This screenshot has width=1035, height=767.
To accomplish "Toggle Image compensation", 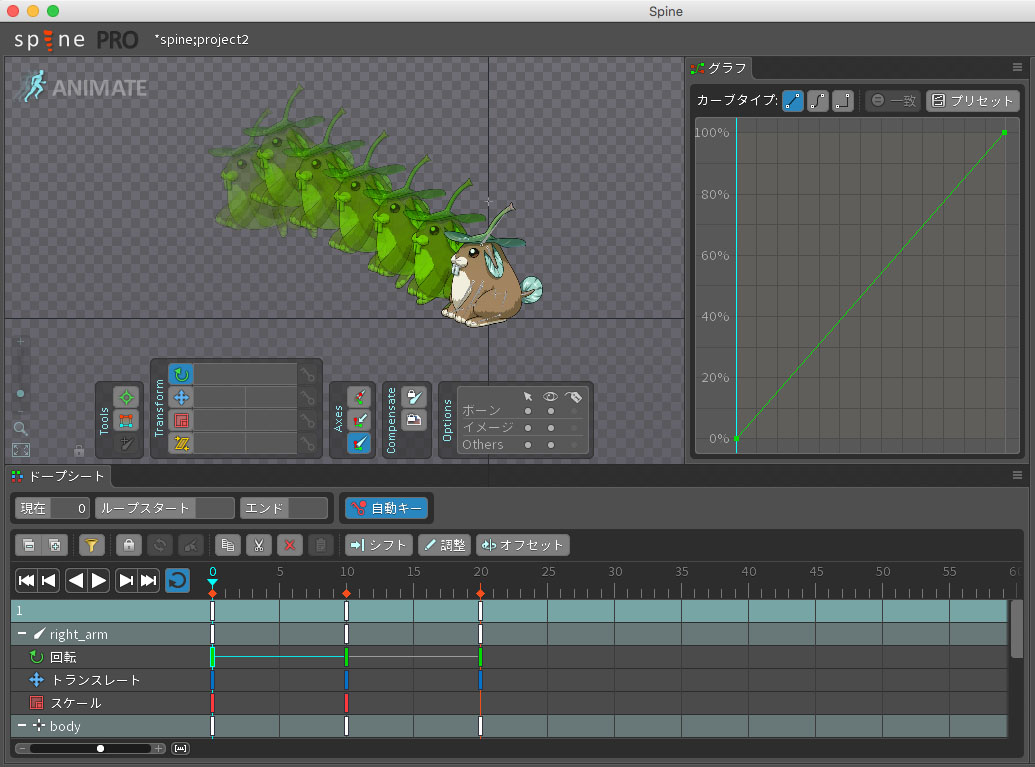I will click(414, 420).
